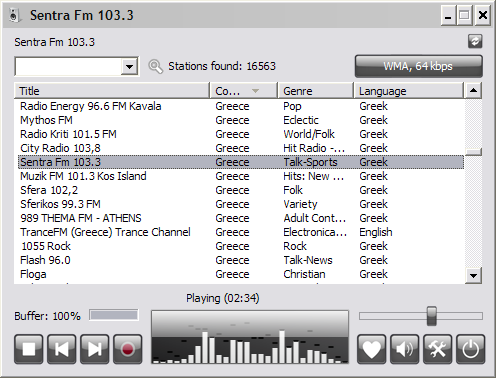
Task: Sort by the Language column header
Action: tap(408, 91)
